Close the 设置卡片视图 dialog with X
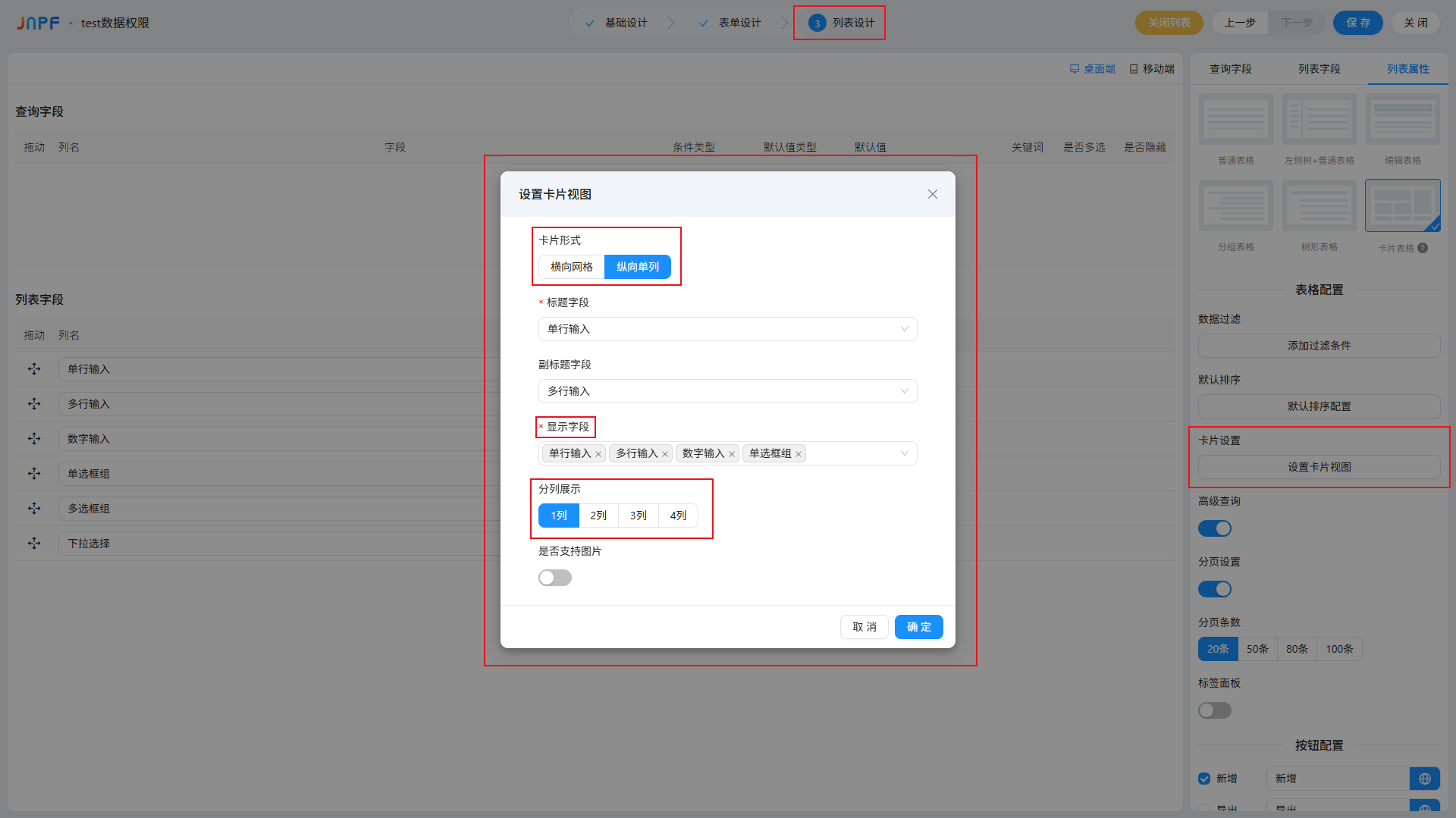The width and height of the screenshot is (1456, 818). click(933, 194)
